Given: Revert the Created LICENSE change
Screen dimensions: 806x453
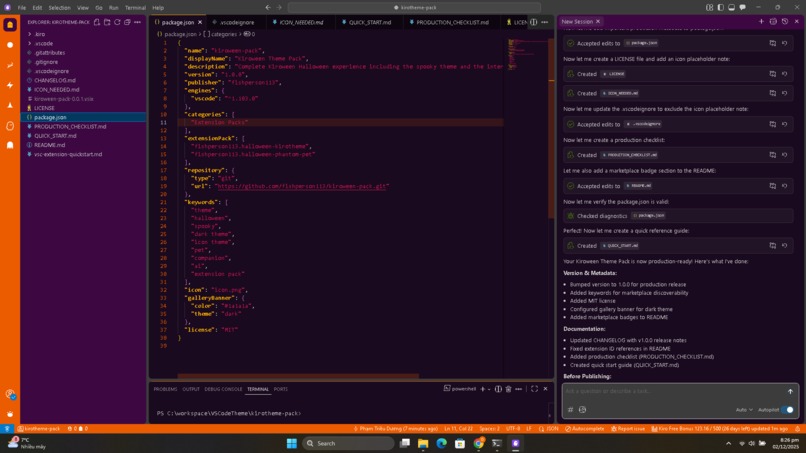Looking at the screenshot, I should 785,74.
